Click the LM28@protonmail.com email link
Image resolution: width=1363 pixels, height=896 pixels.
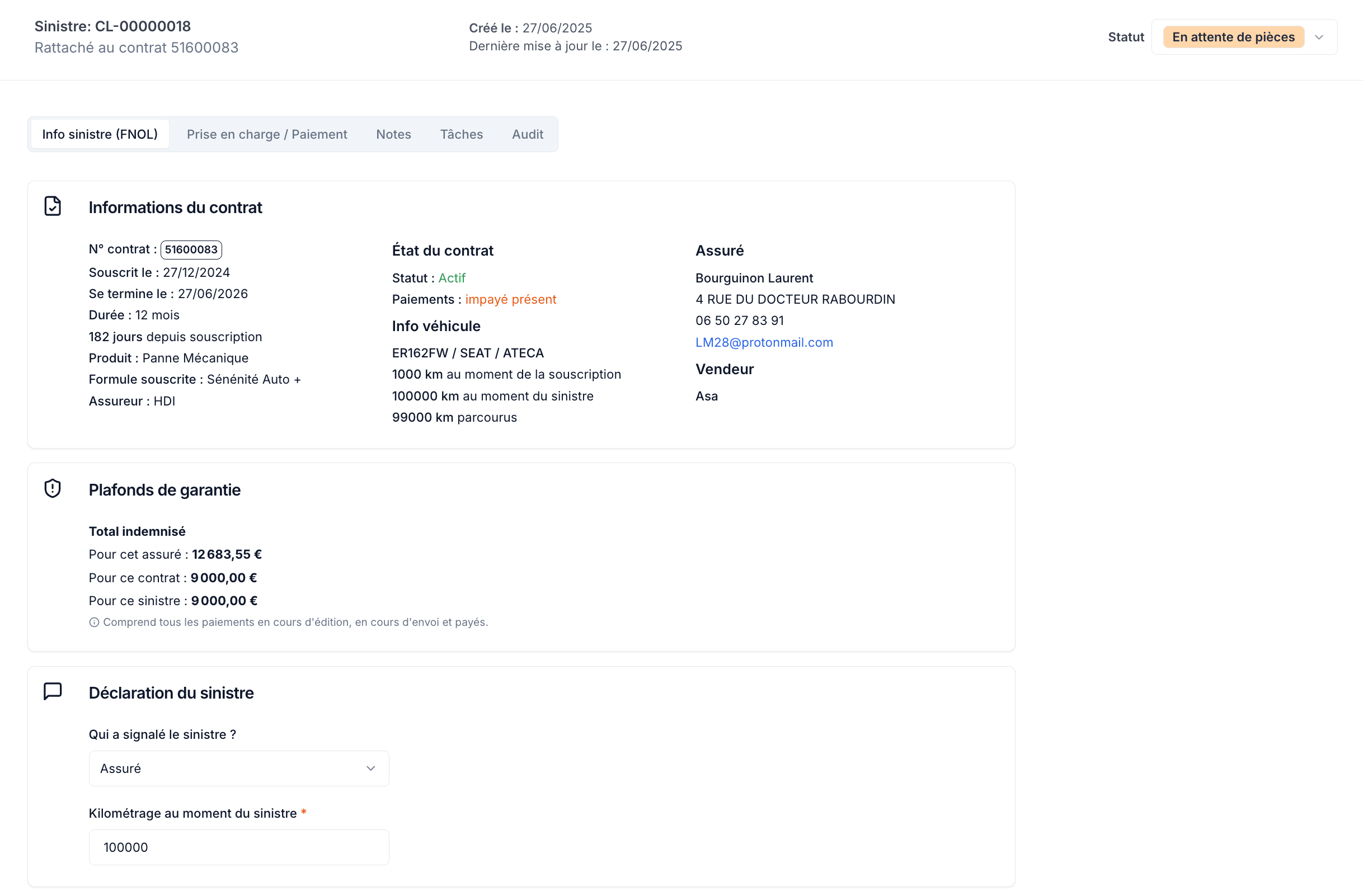click(764, 342)
